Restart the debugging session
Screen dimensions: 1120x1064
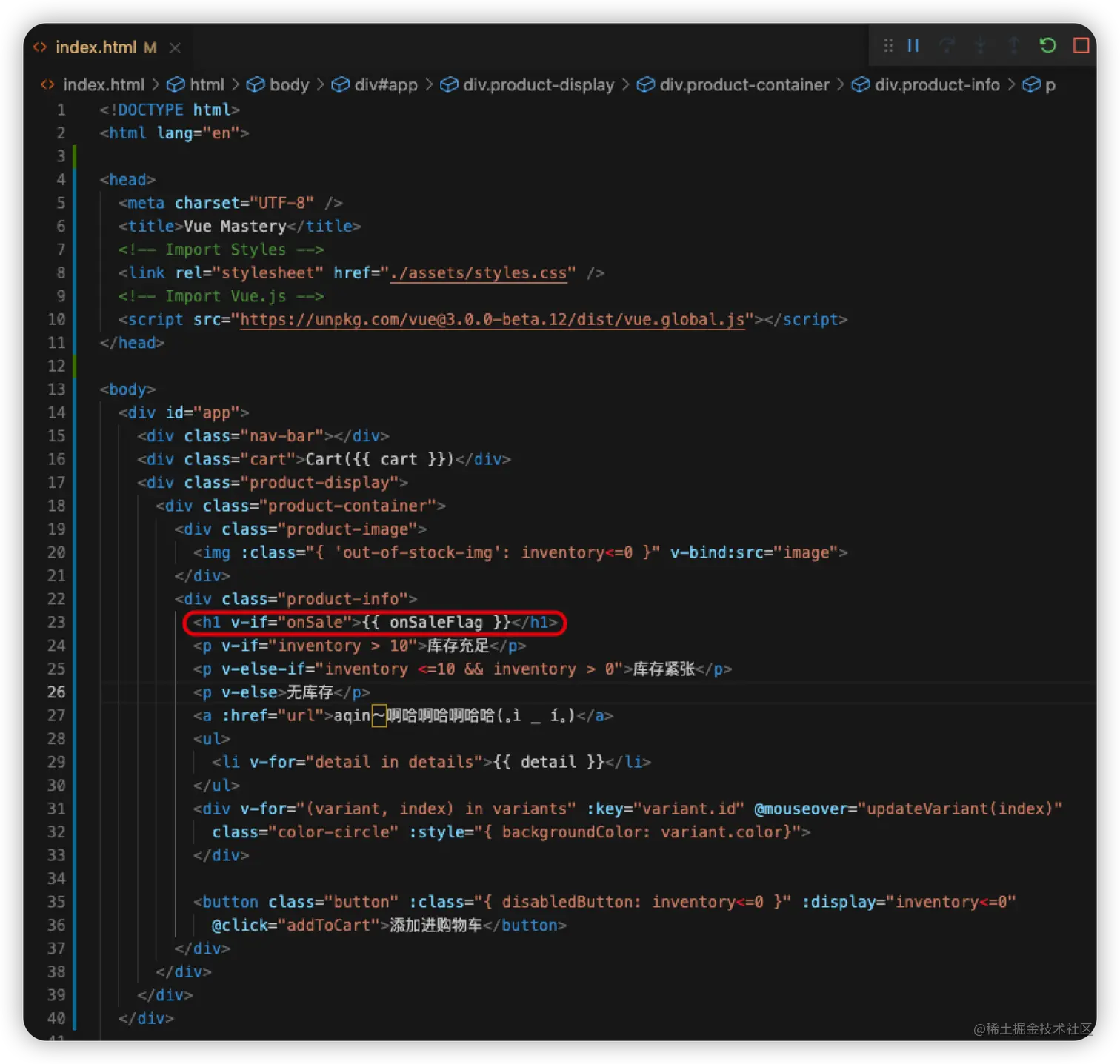[1047, 46]
